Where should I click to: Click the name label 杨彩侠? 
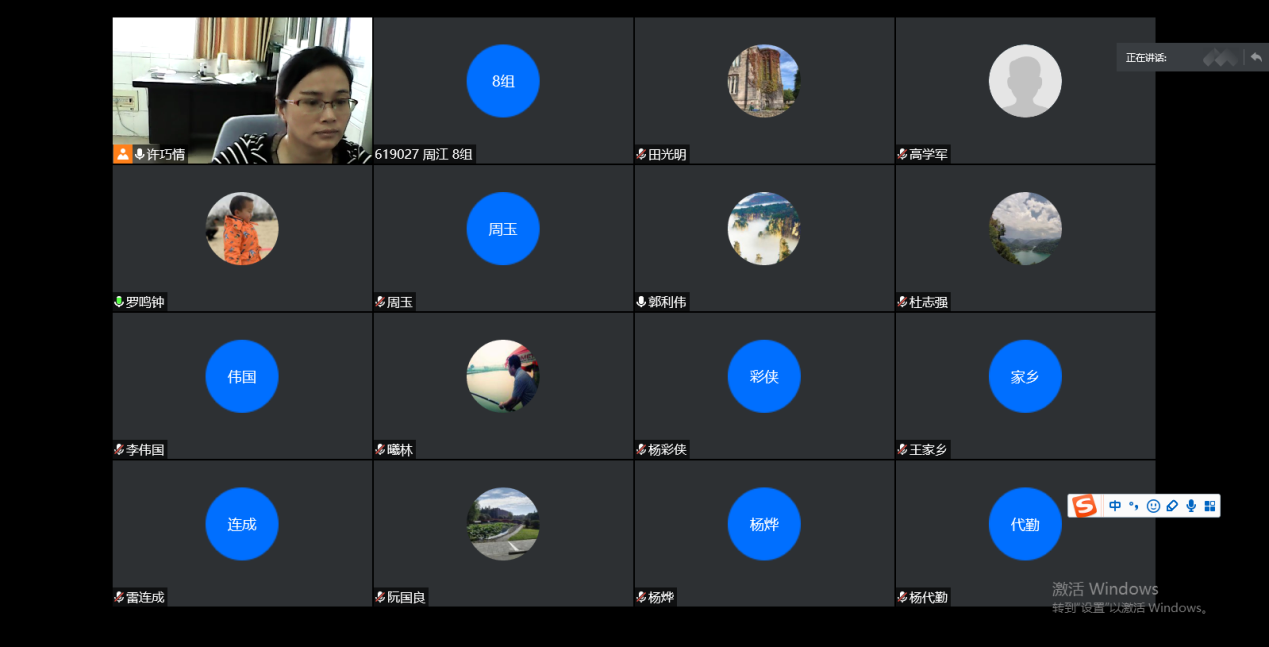point(667,450)
